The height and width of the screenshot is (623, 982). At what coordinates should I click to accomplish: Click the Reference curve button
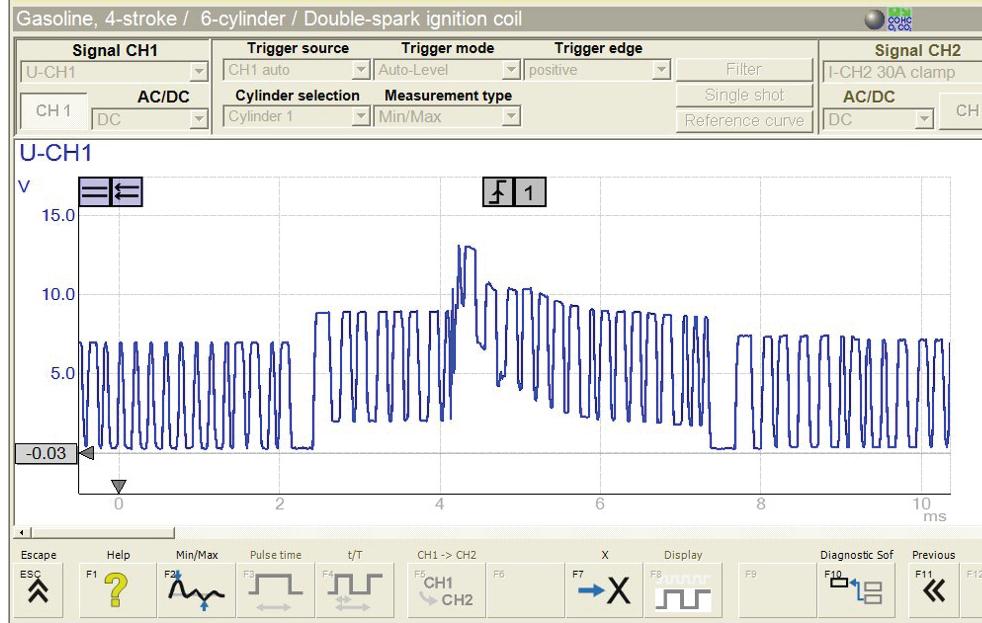(x=744, y=120)
